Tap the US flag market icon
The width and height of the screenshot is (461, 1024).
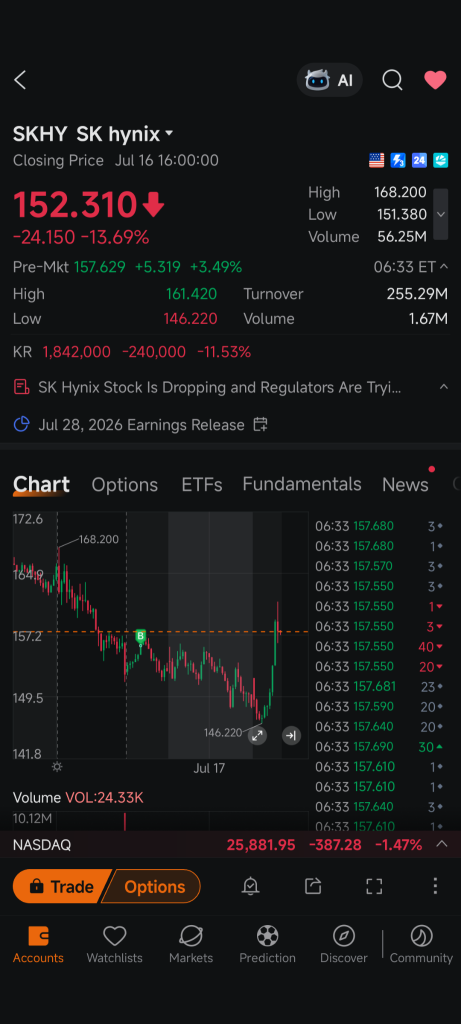coord(377,160)
